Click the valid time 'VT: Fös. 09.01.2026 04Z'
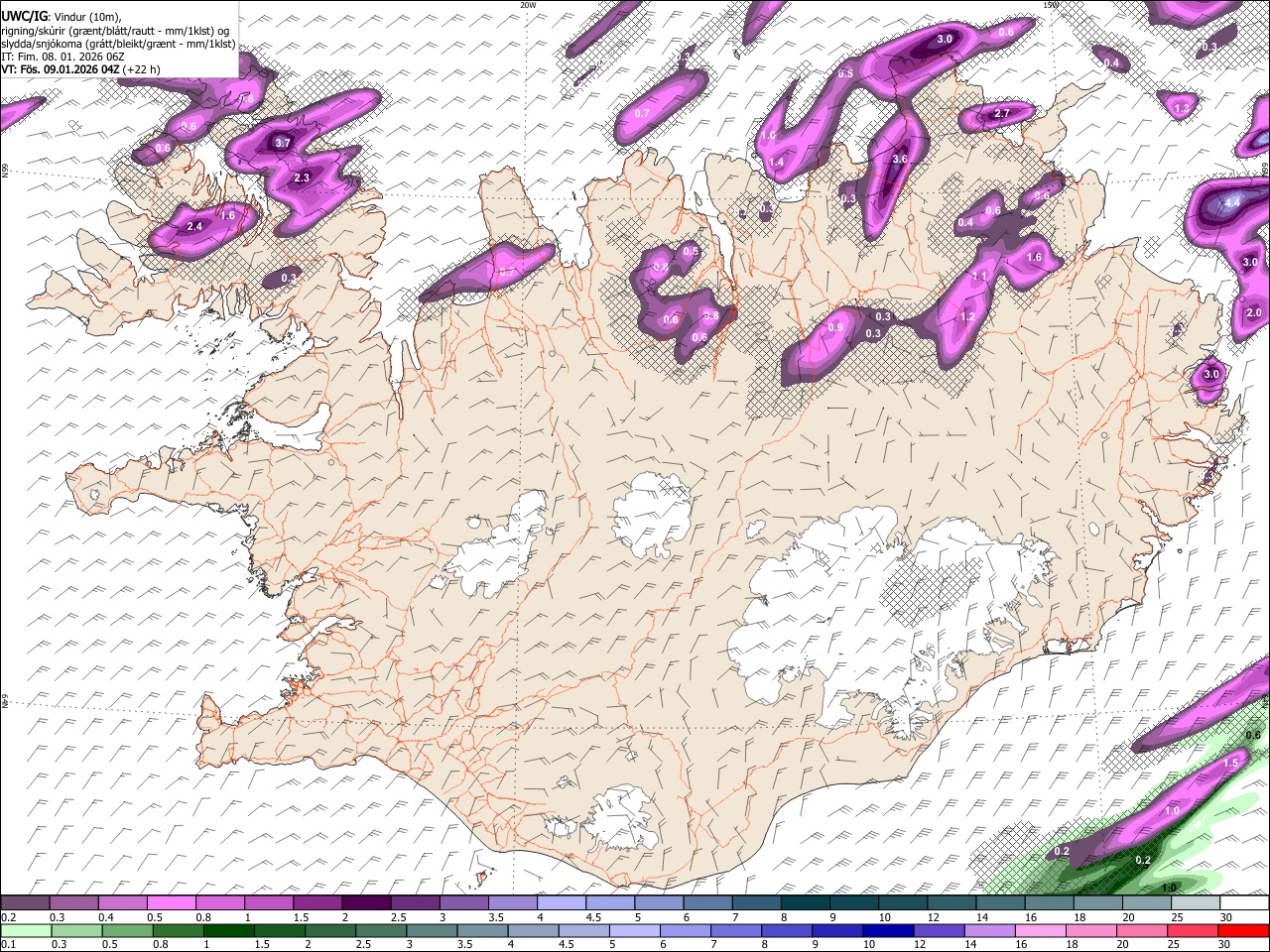The width and height of the screenshot is (1270, 952). pyautogui.click(x=61, y=69)
